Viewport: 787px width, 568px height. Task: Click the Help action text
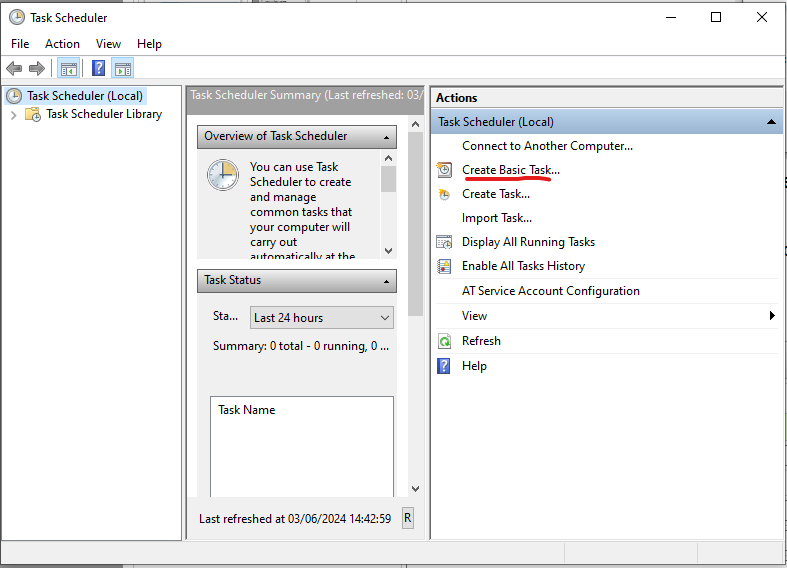pyautogui.click(x=474, y=366)
